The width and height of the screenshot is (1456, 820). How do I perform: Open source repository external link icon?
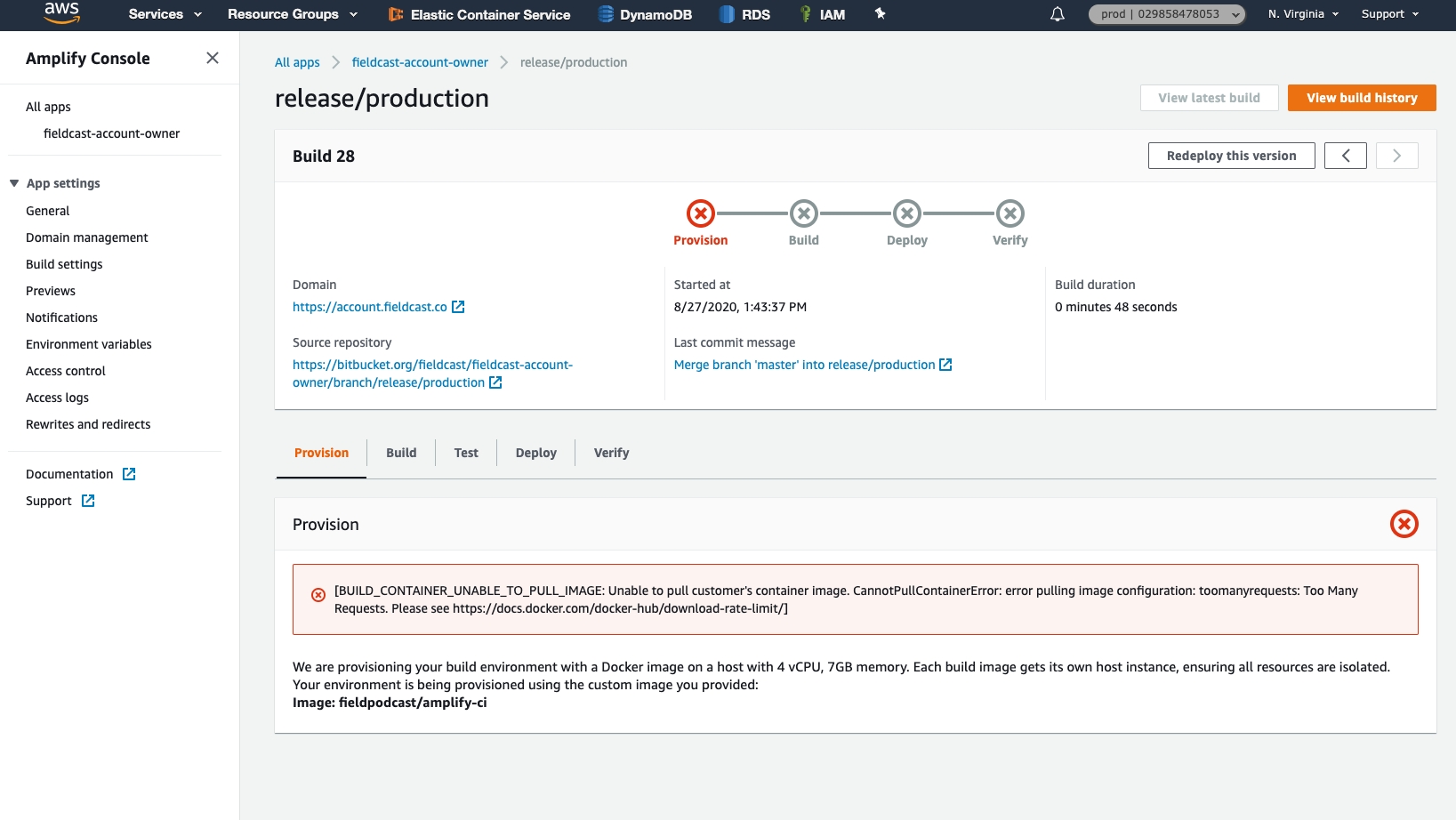(495, 382)
